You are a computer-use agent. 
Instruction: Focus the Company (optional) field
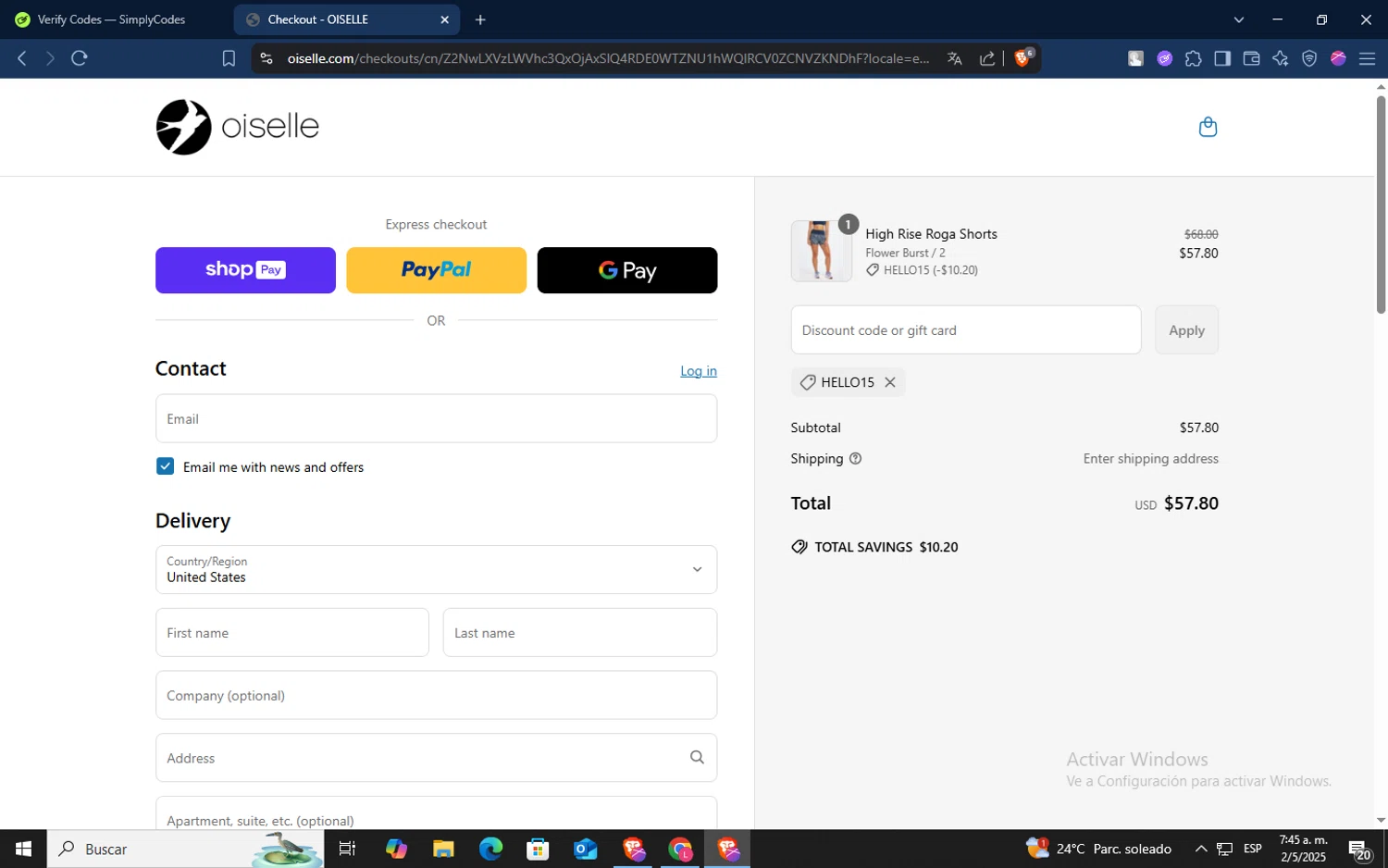pos(436,695)
